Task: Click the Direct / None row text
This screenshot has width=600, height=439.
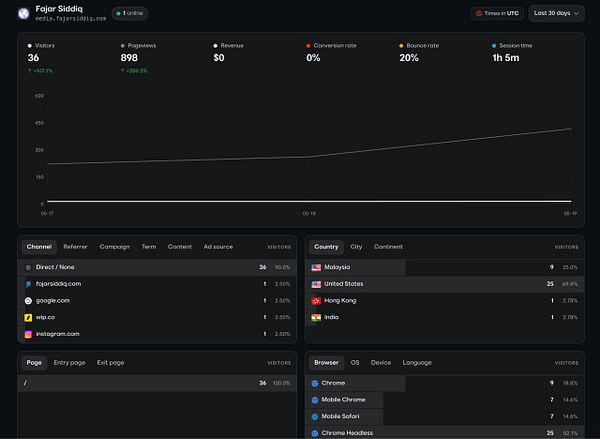Action: [x=55, y=267]
